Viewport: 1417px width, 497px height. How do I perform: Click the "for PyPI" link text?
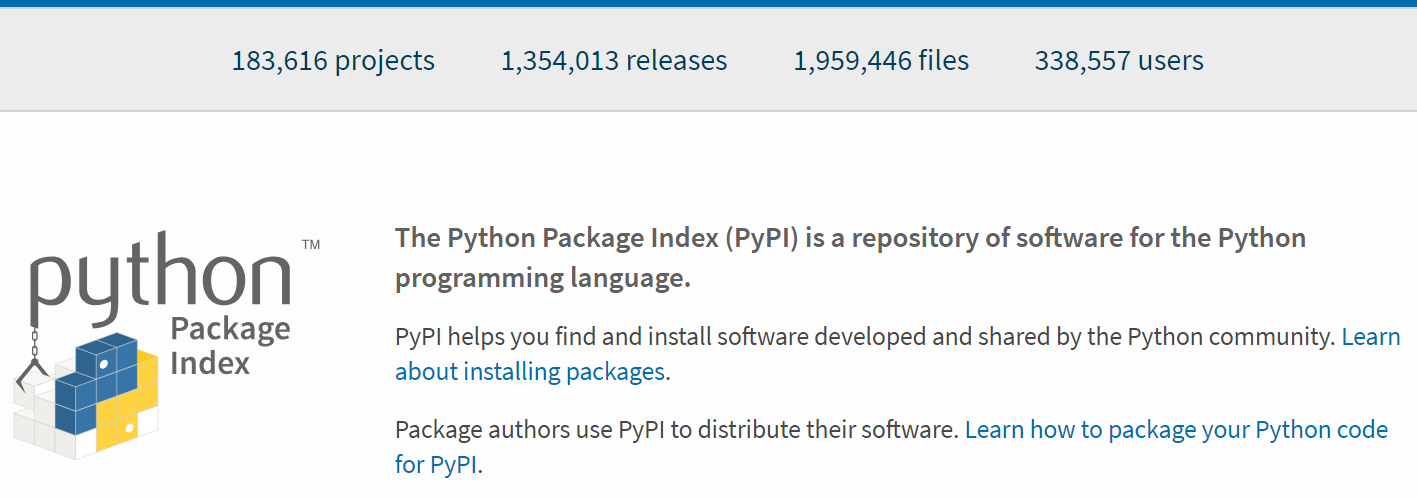pos(438,465)
